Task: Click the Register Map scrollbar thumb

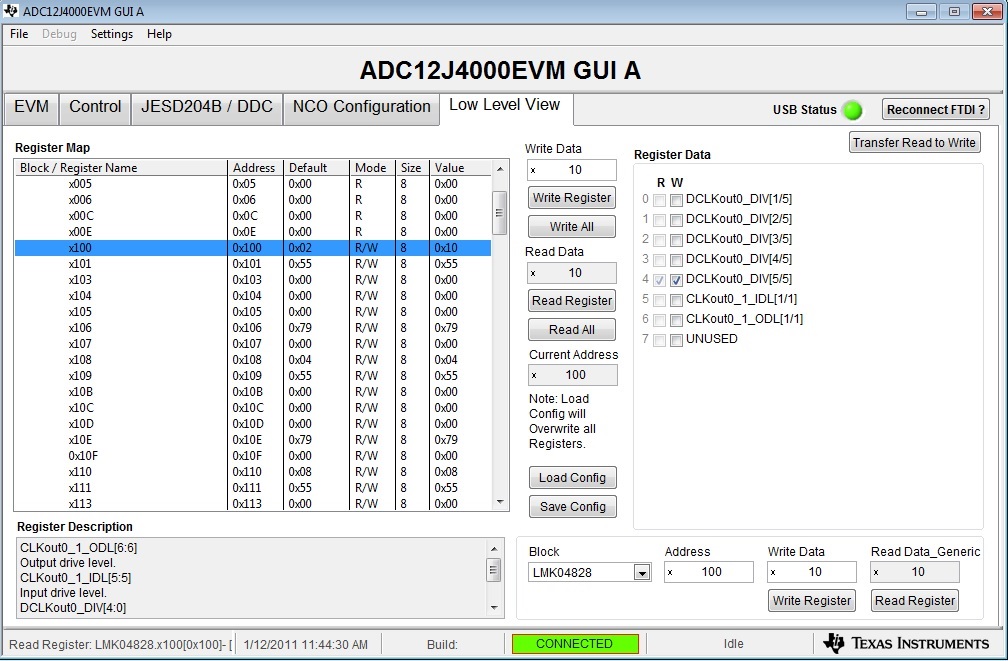Action: (x=499, y=213)
